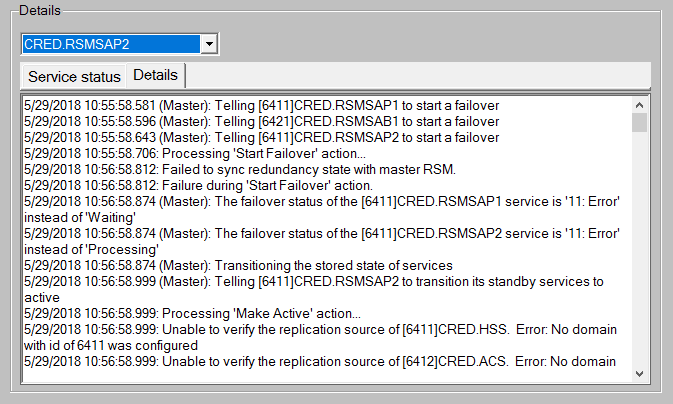Click log line 'Processing 'Make Active' action...'

tap(192, 313)
